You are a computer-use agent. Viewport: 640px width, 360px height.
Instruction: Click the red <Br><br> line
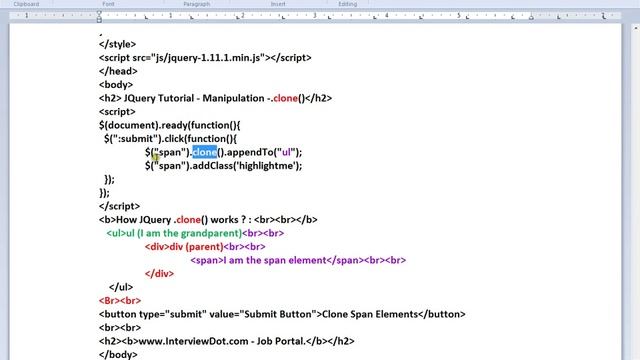coord(120,300)
